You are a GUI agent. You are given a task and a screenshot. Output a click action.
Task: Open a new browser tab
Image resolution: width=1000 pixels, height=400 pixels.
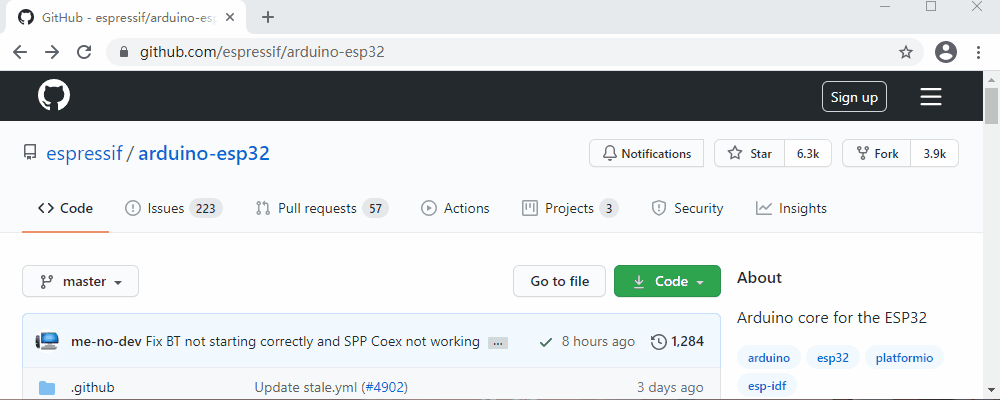268,17
